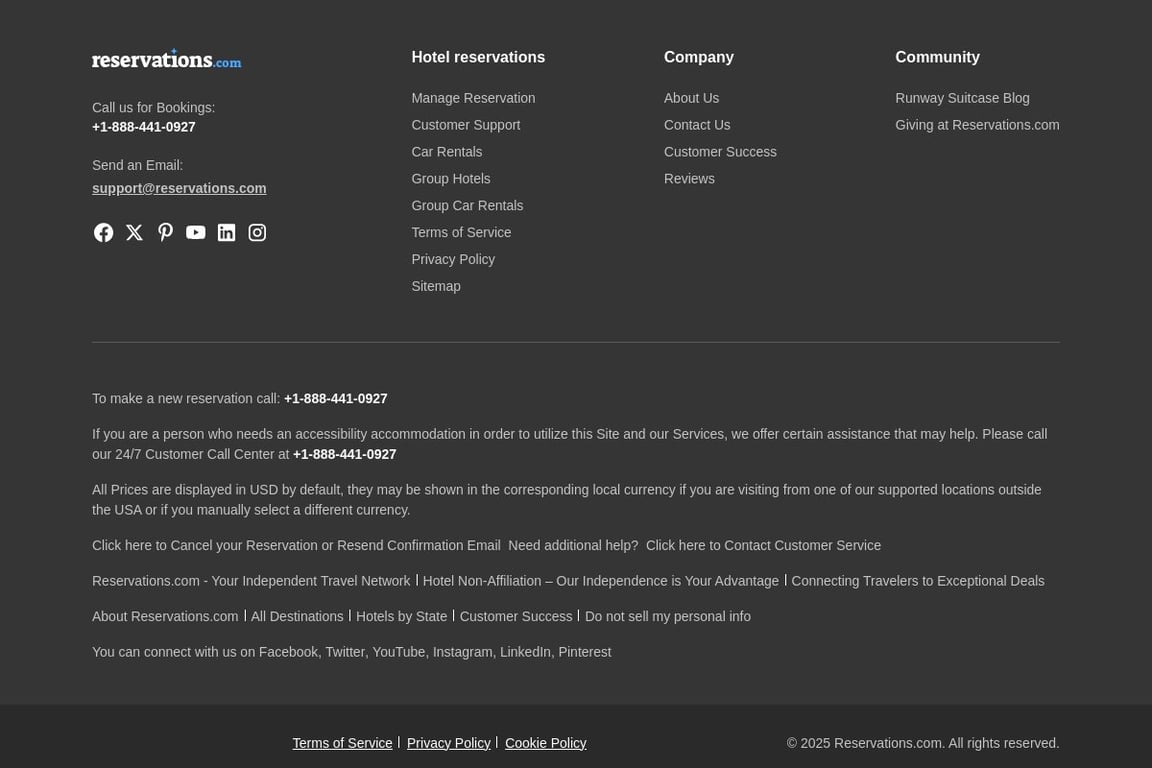Open Group Car Rentals link
This screenshot has height=768, width=1152.
[x=467, y=205]
